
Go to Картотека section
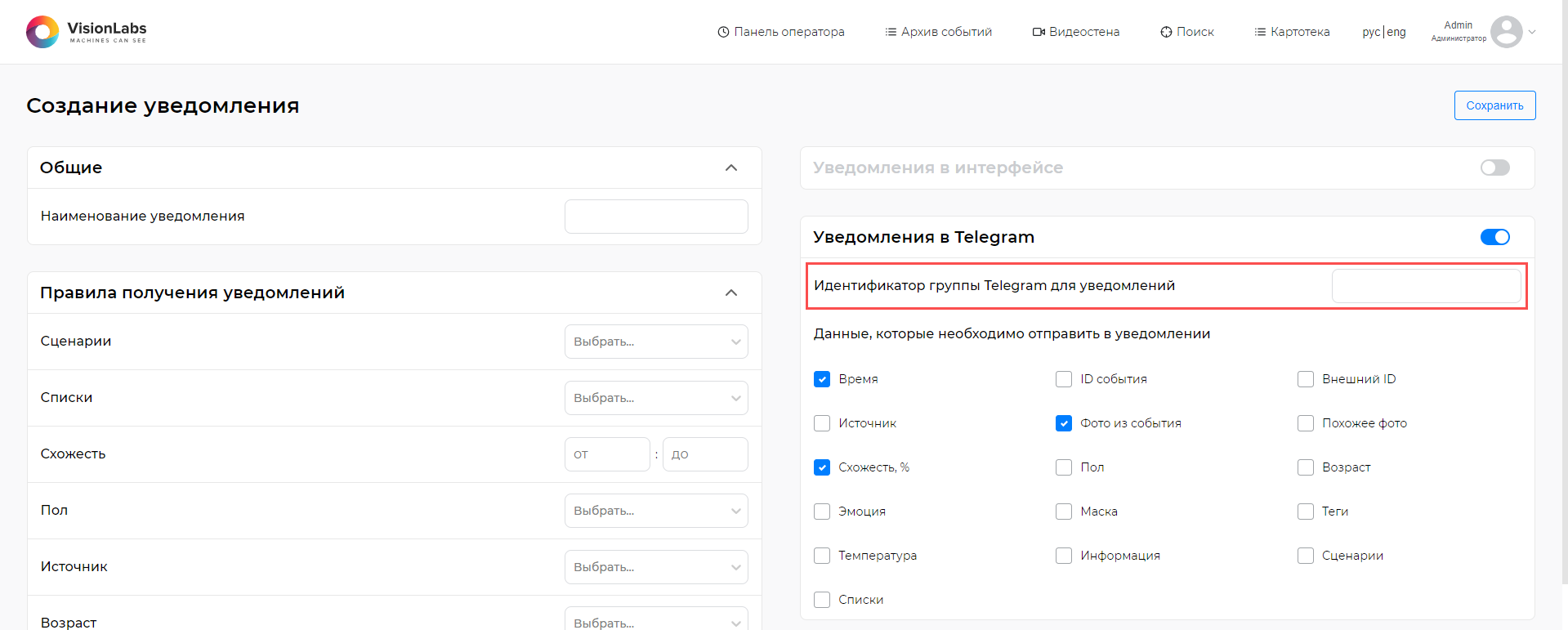[1293, 32]
